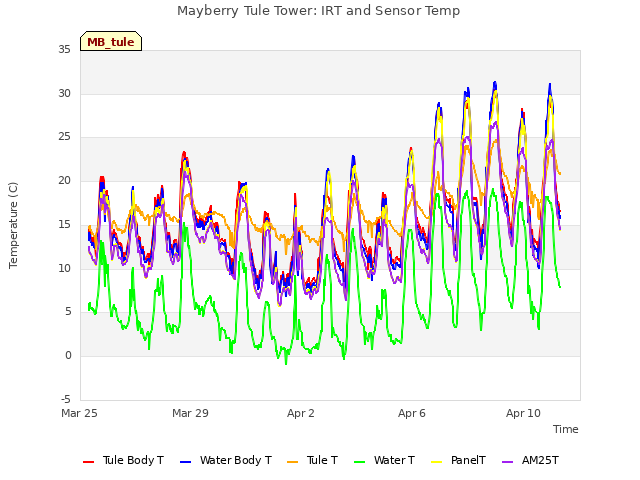Image resolution: width=640 pixels, height=480 pixels.
Task: Click the purple AM25T legend swatch
Action: [507, 462]
